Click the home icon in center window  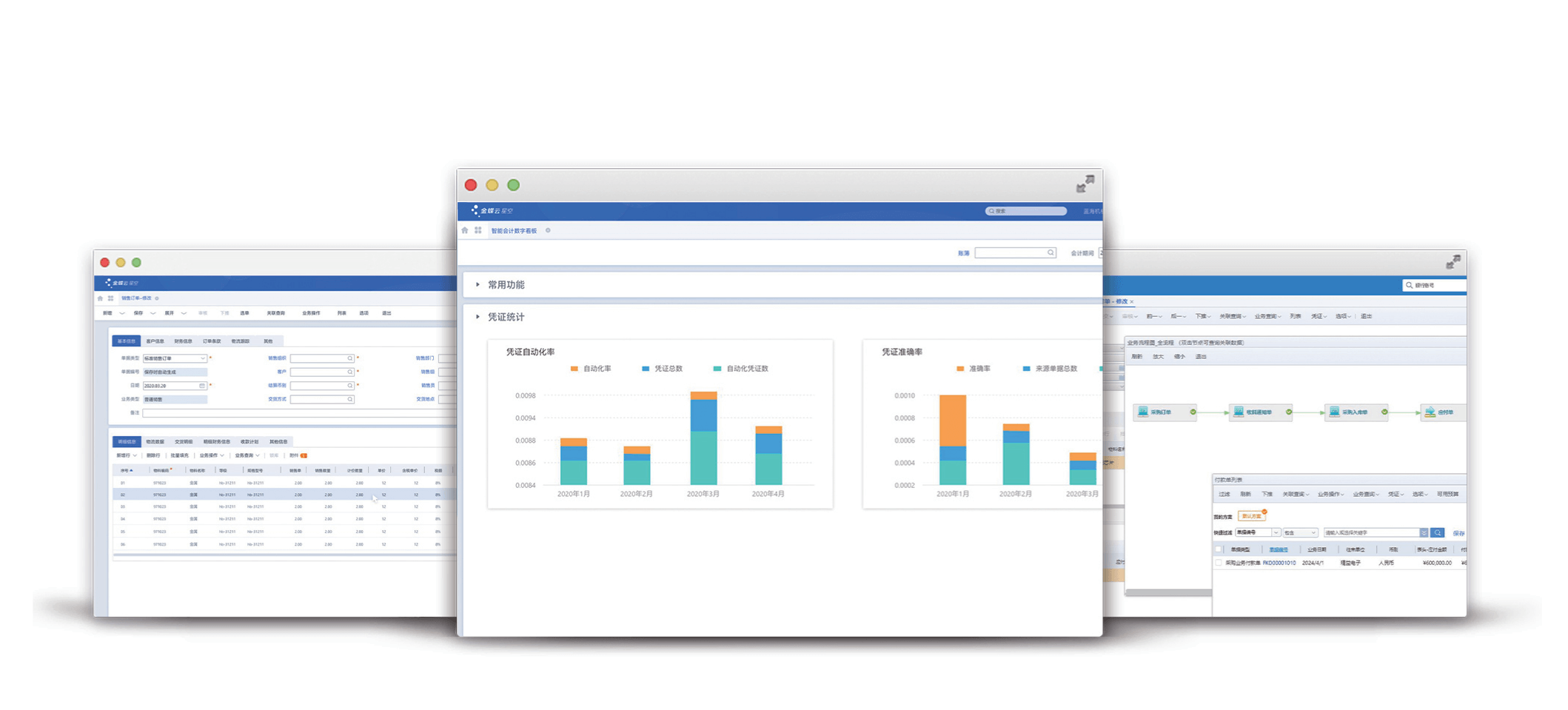tap(465, 230)
